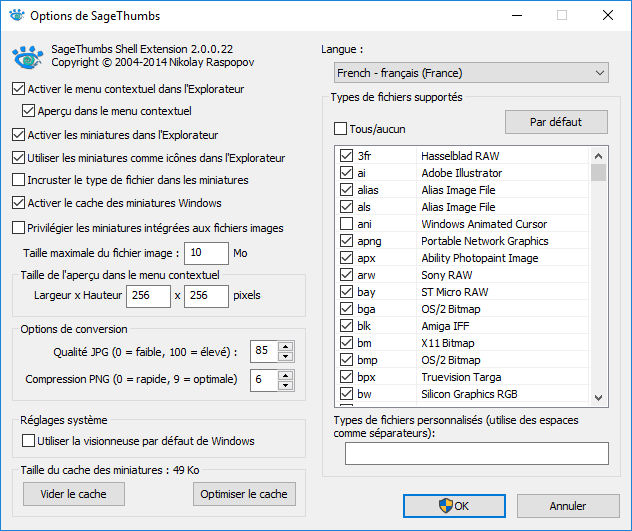Viewport: 632px width, 531px height.
Task: Decrease the Qualité JPG value
Action: (x=285, y=356)
